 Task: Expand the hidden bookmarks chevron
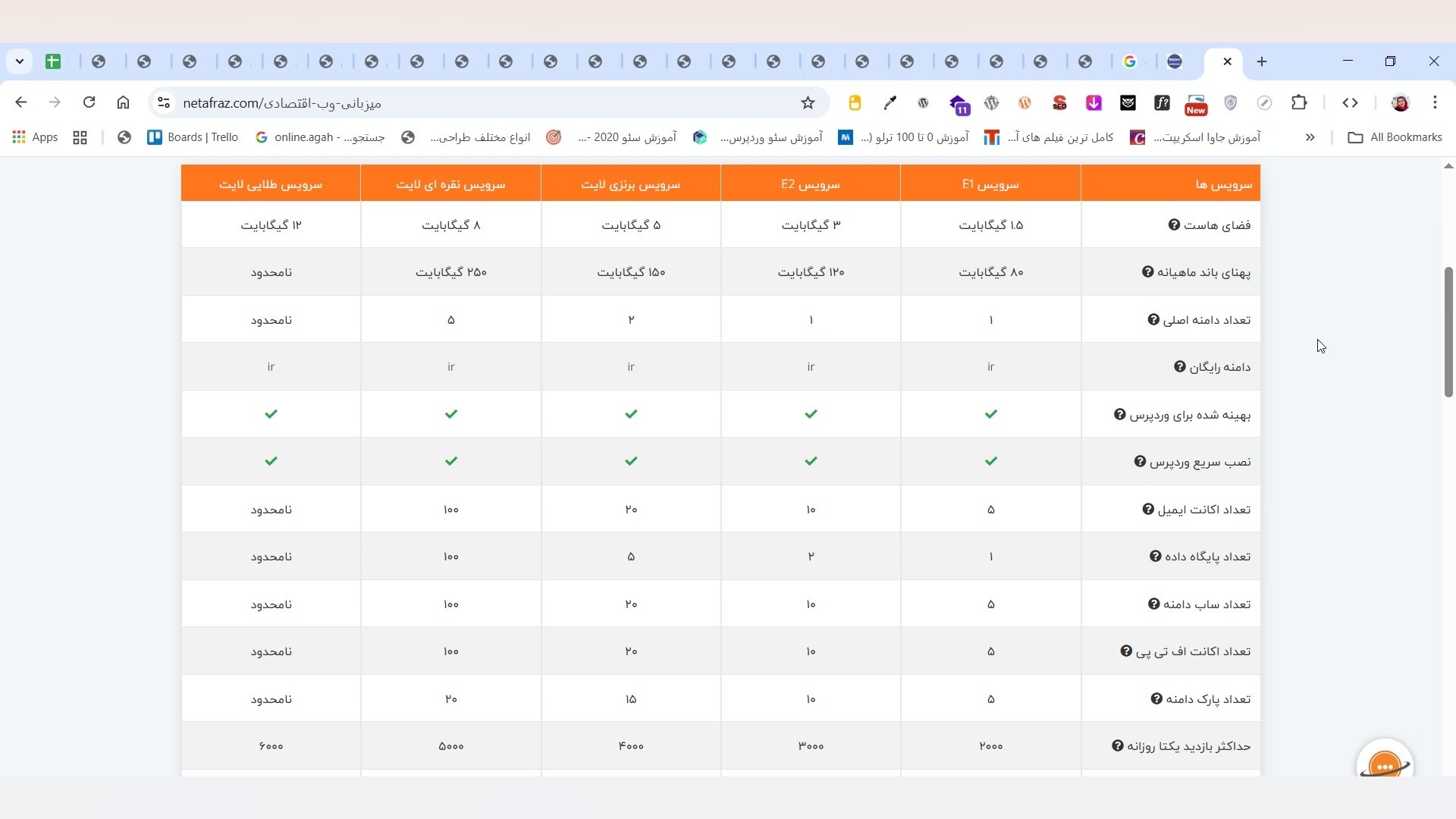coord(1310,137)
